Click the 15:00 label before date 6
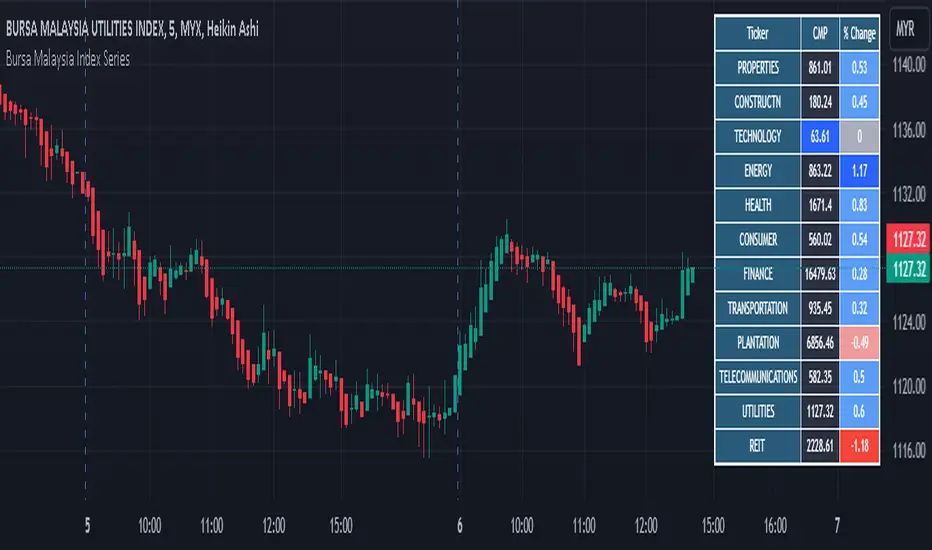932x550 pixels. 341,526
